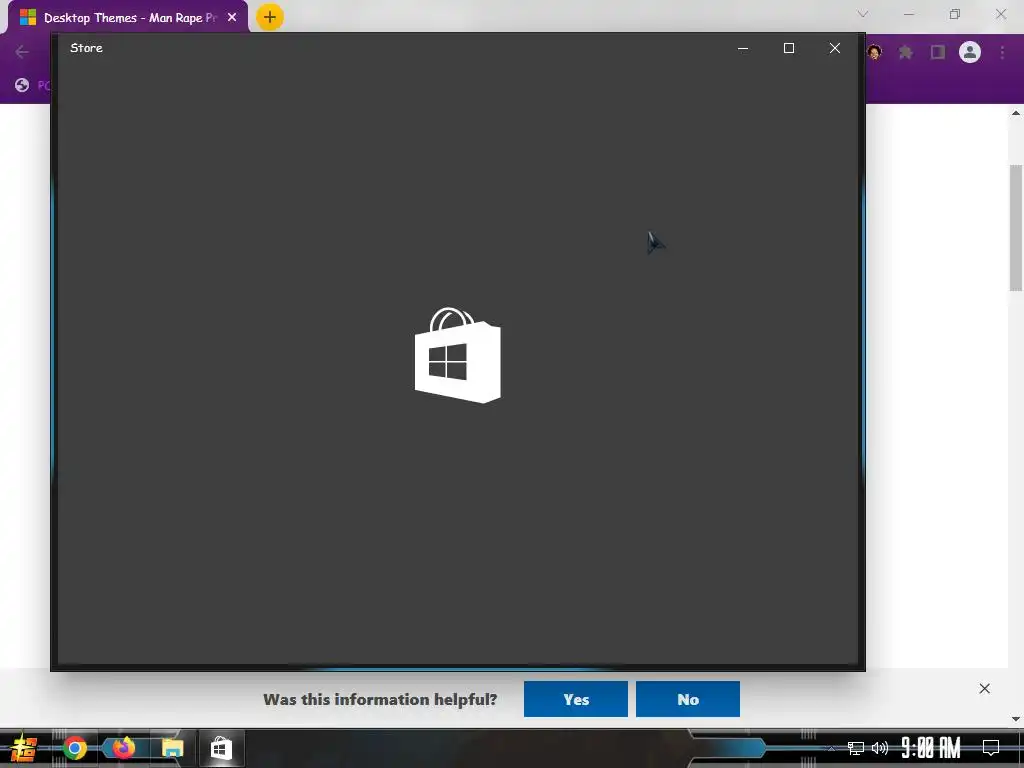Select the Store app taskbar icon
Viewport: 1024px width, 768px height.
point(221,748)
